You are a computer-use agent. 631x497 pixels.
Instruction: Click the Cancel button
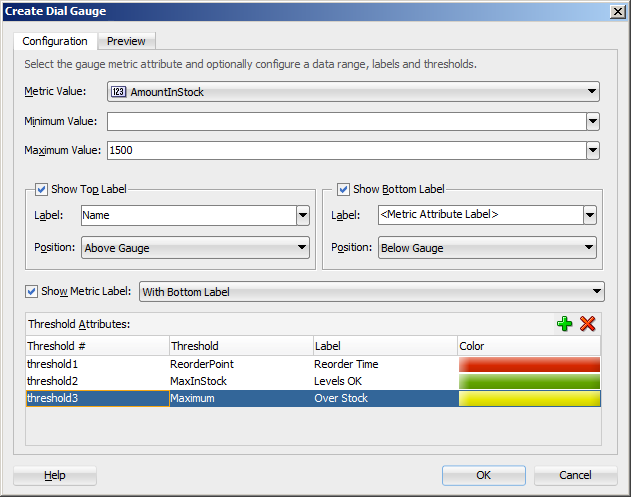click(575, 475)
